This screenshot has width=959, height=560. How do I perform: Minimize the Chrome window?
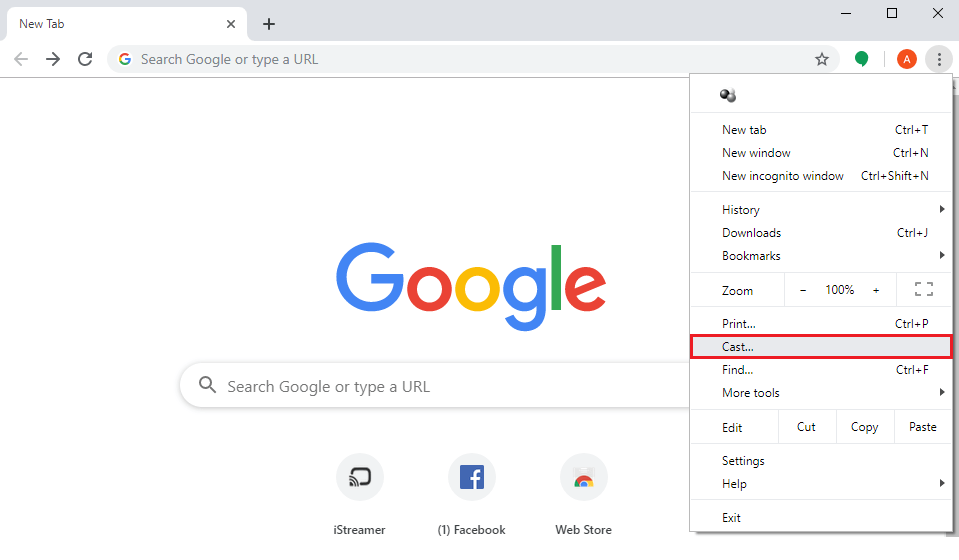click(846, 13)
